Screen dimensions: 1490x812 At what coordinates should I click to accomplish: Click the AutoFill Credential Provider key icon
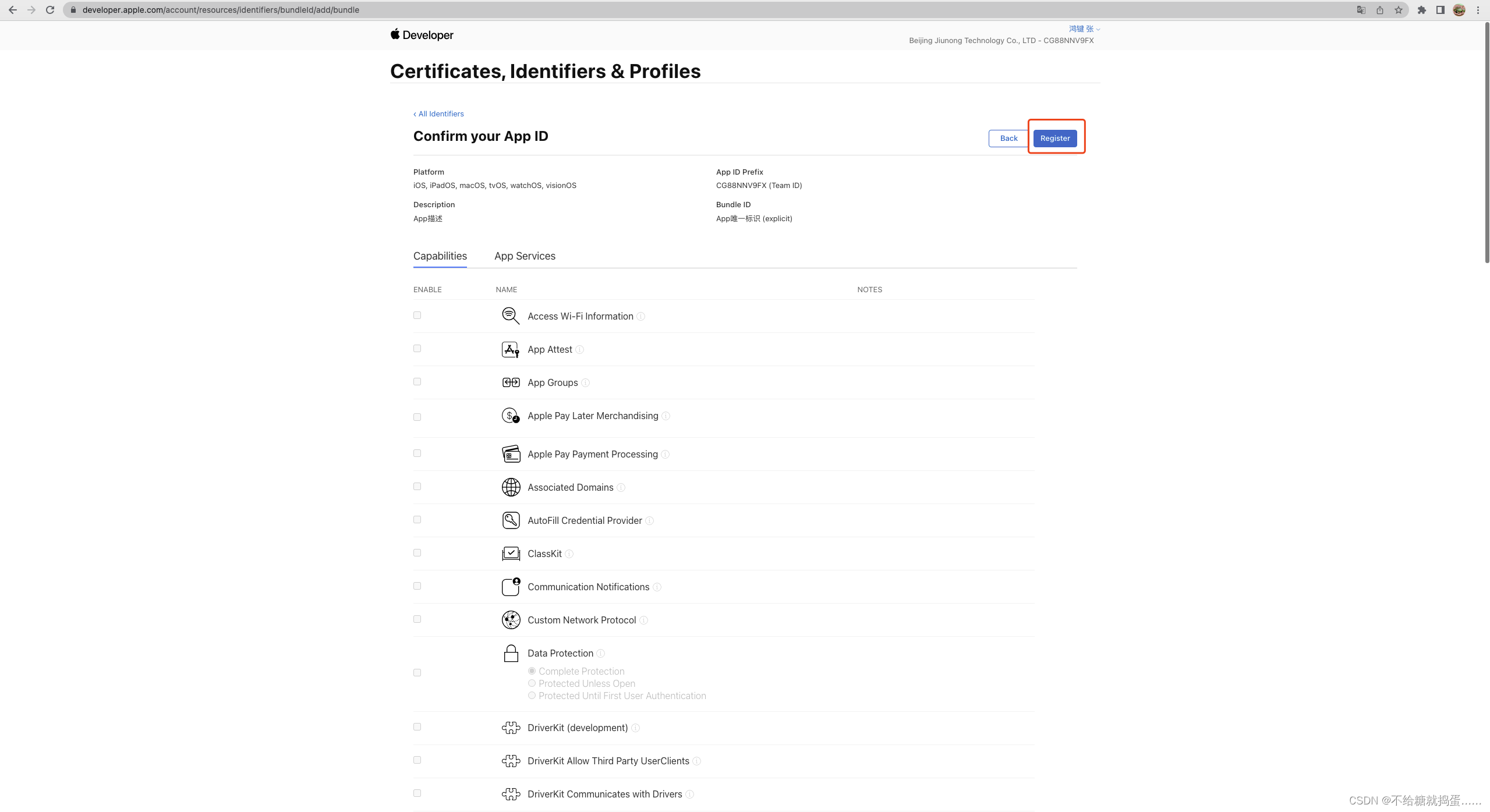point(510,520)
